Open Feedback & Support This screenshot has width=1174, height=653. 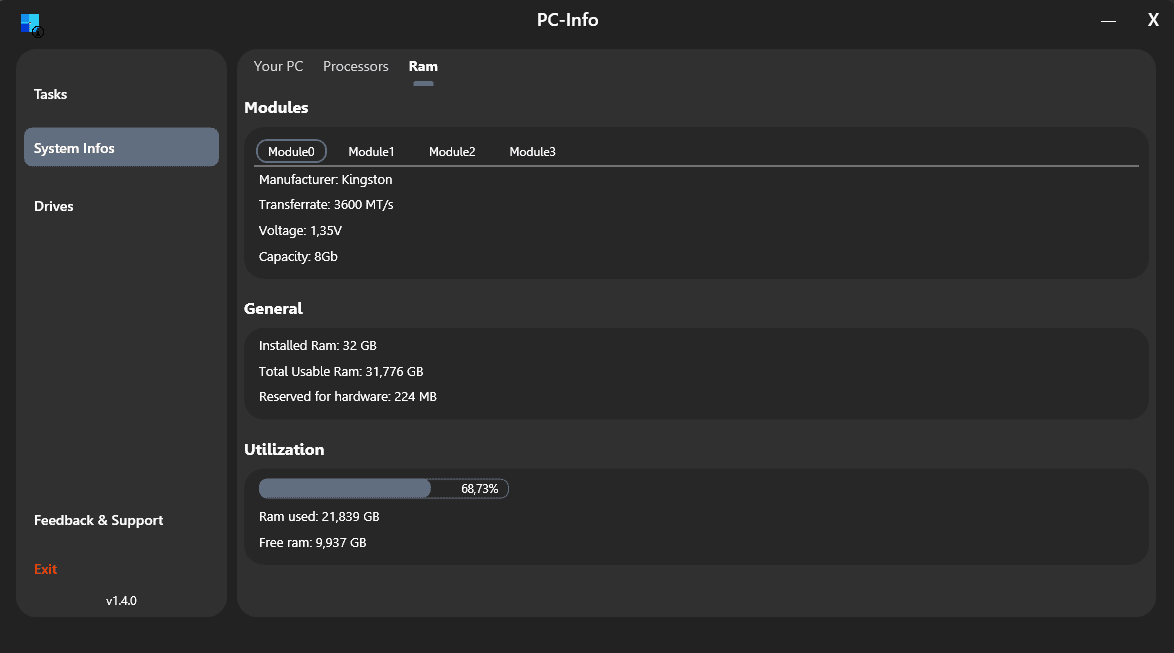click(98, 520)
